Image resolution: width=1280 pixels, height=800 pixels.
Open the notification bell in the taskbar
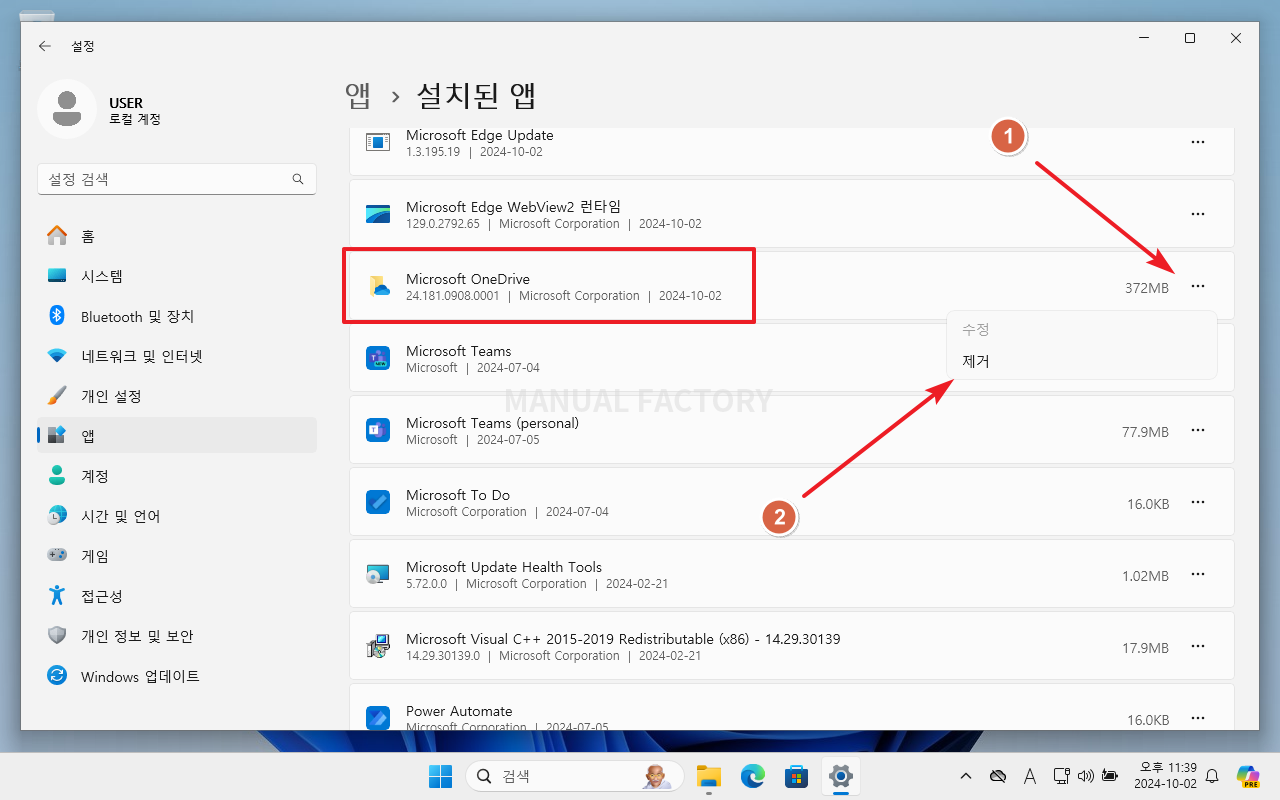click(1212, 776)
